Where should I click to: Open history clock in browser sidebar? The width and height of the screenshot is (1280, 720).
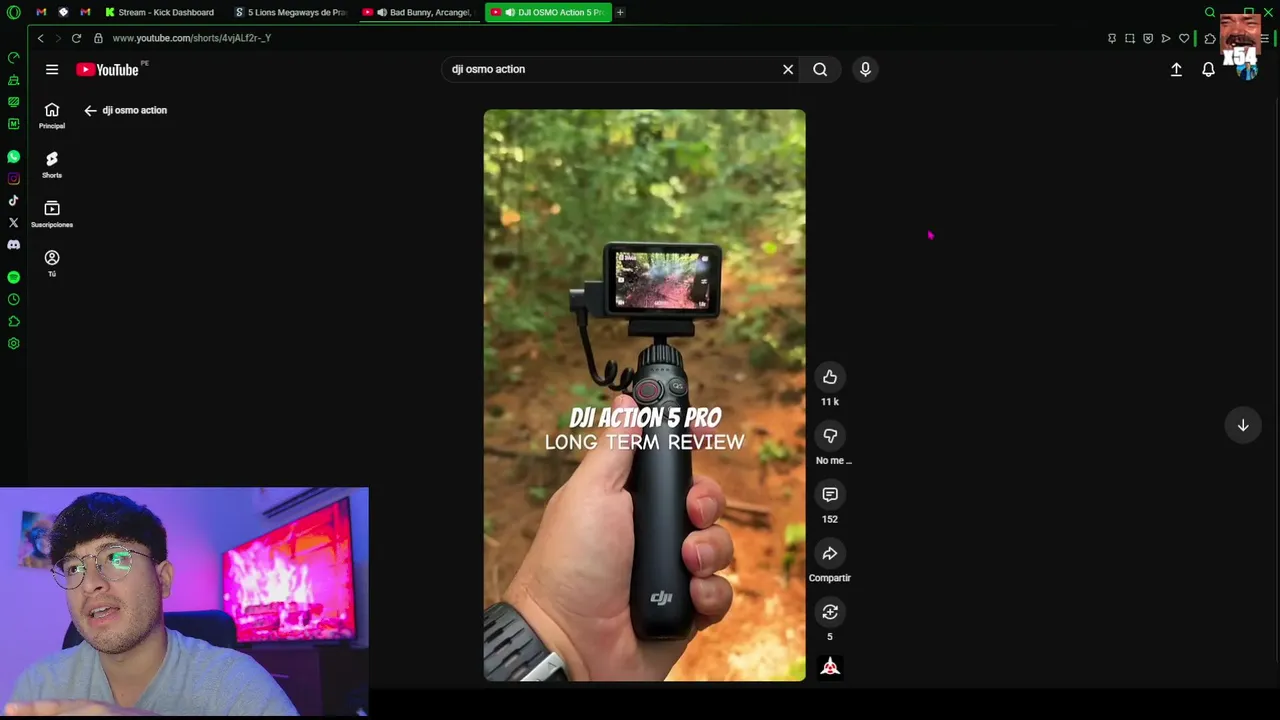click(x=13, y=299)
